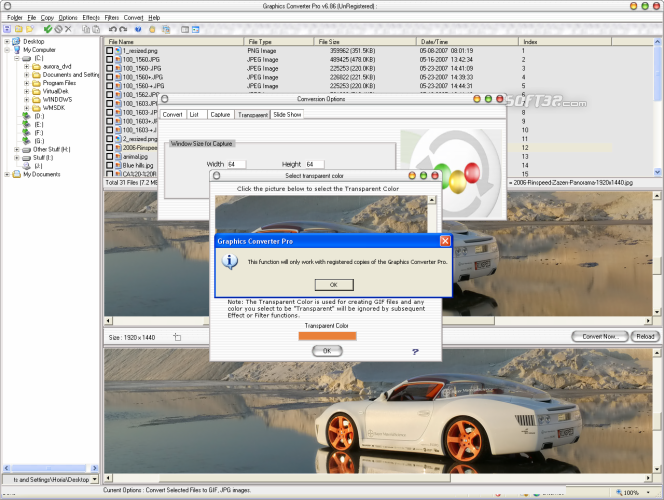Click the new folder toolbar icon
The width and height of the screenshot is (664, 500).
(x=30, y=29)
